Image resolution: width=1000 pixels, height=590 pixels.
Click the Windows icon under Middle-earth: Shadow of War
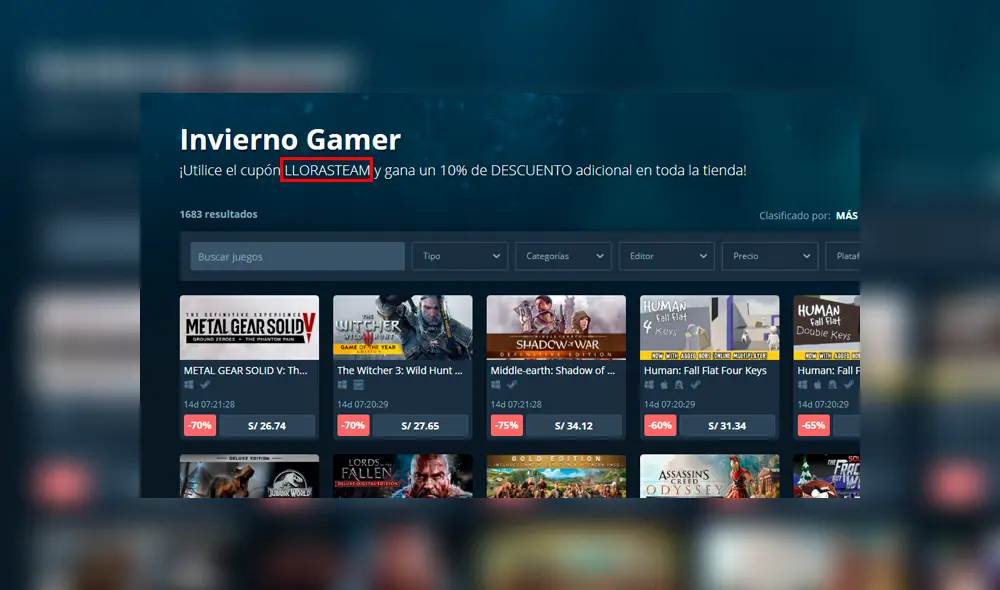pyautogui.click(x=496, y=387)
